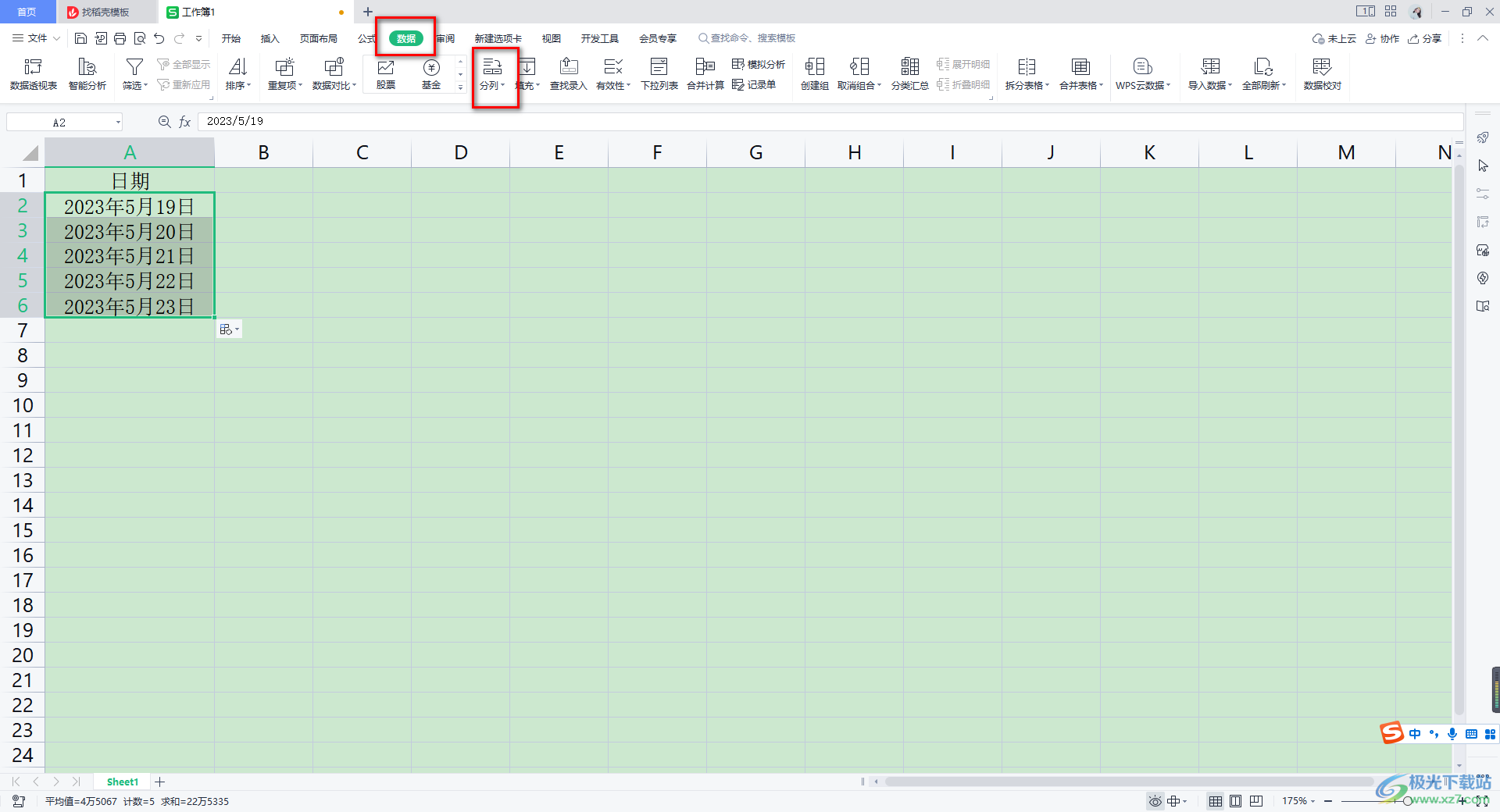
Task: Click the paste options icon below A6
Action: pyautogui.click(x=228, y=329)
